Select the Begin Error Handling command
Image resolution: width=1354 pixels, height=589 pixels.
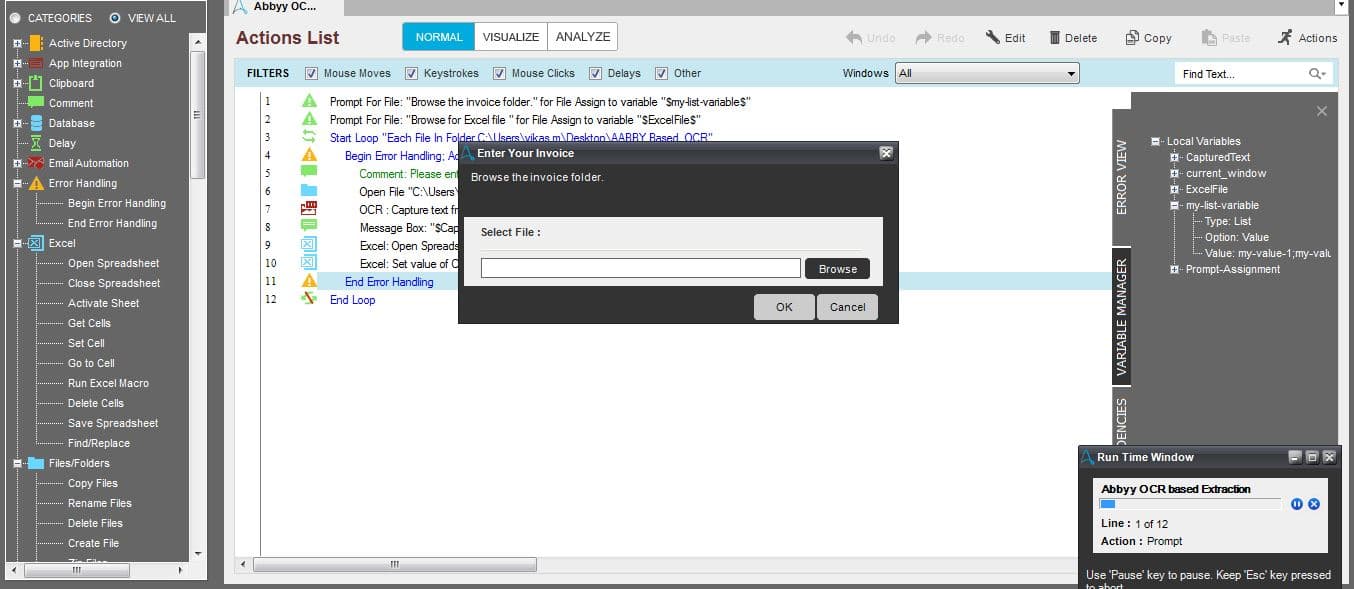pos(117,203)
